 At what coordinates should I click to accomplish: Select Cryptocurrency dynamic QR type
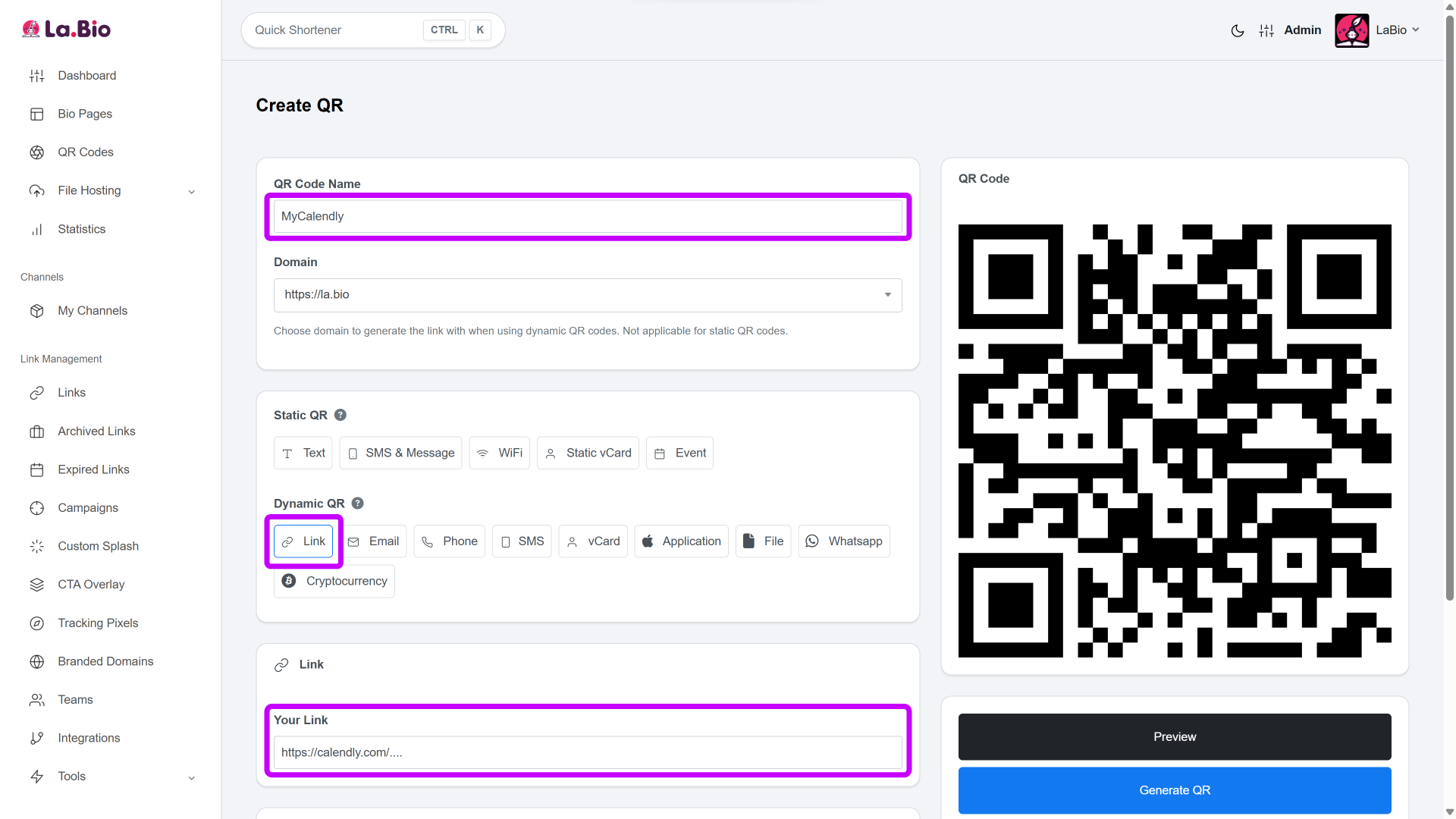pyautogui.click(x=334, y=581)
